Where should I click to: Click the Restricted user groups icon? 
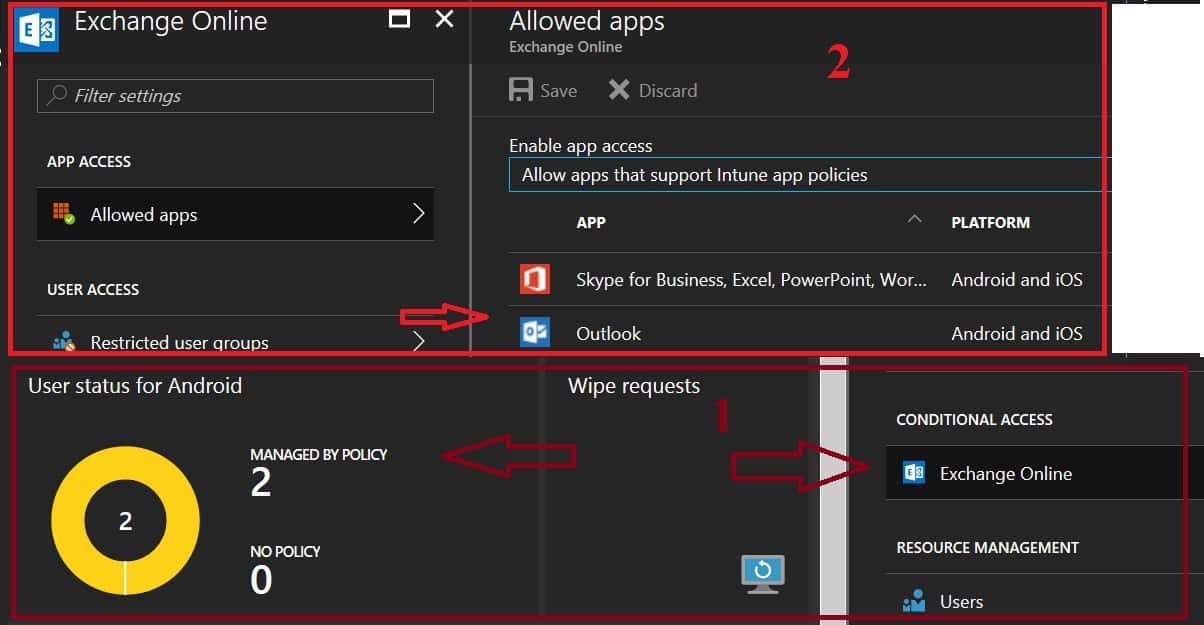point(64,341)
